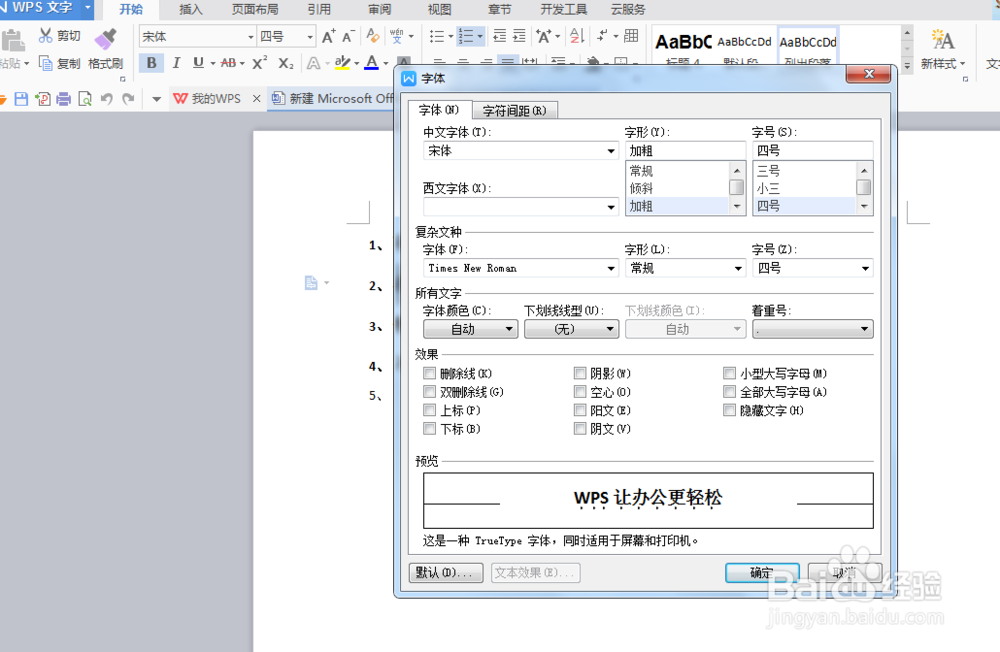This screenshot has height=652, width=1000.
Task: Click the phonetic guide wén icon
Action: [x=397, y=36]
